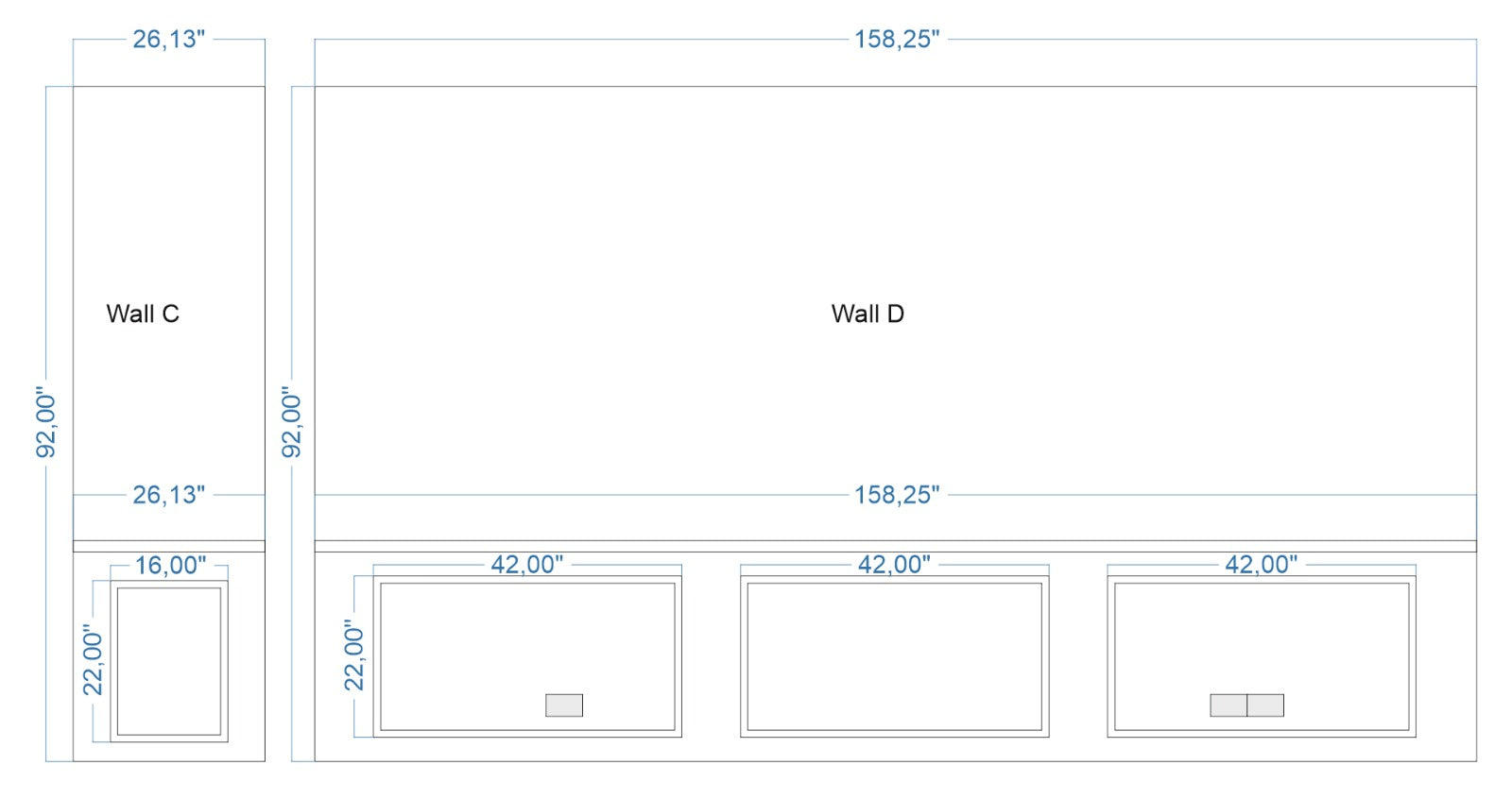Select the 22,00" dimension next to Wall C panel

pyautogui.click(x=93, y=659)
